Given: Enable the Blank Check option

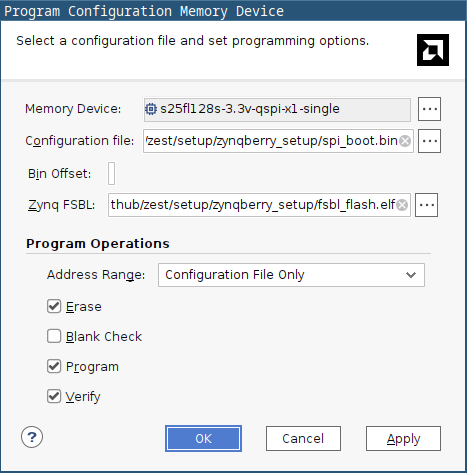Looking at the screenshot, I should click(54, 336).
